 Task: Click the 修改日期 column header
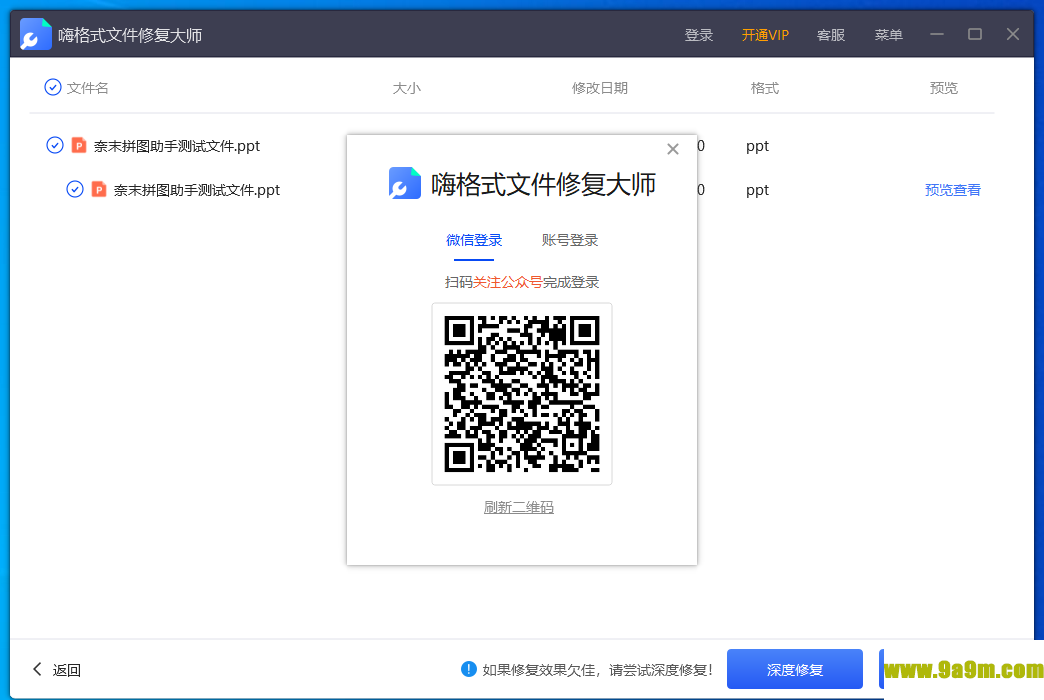click(x=599, y=88)
